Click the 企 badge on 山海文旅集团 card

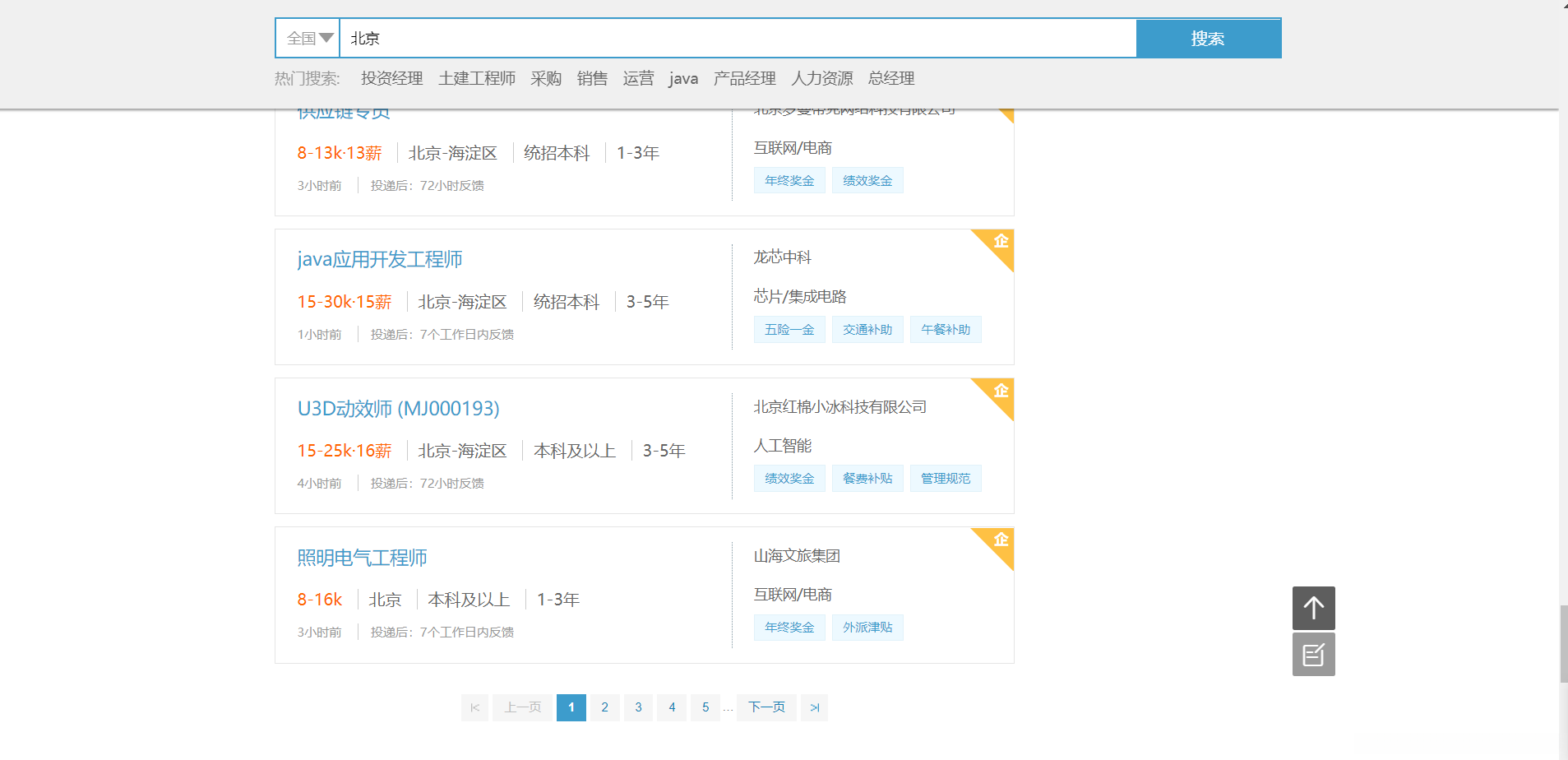1000,540
